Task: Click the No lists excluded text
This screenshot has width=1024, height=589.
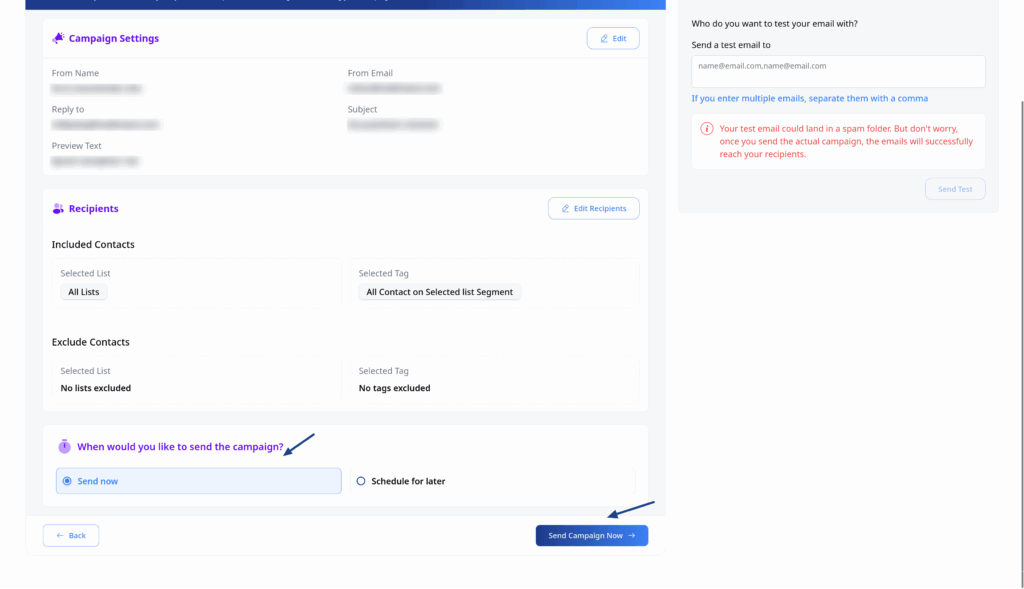Action: 96,388
